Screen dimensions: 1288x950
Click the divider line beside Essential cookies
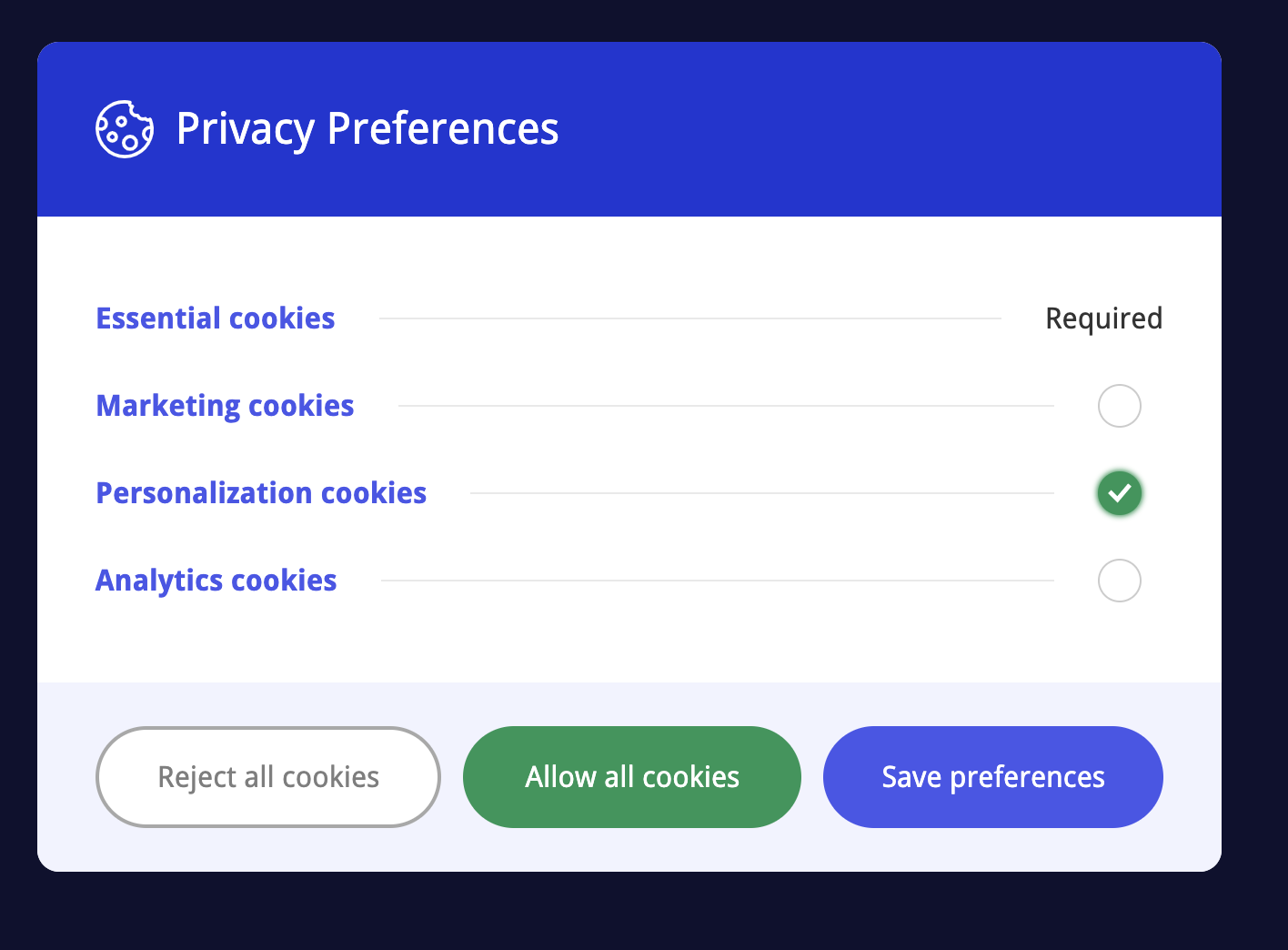point(689,318)
